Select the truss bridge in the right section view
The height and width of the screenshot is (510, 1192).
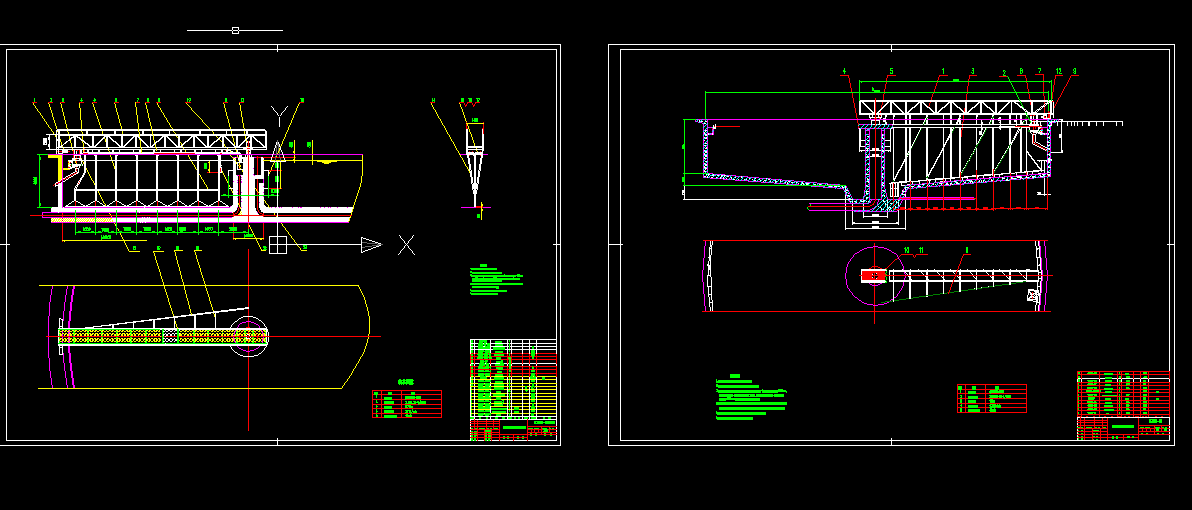(956, 109)
